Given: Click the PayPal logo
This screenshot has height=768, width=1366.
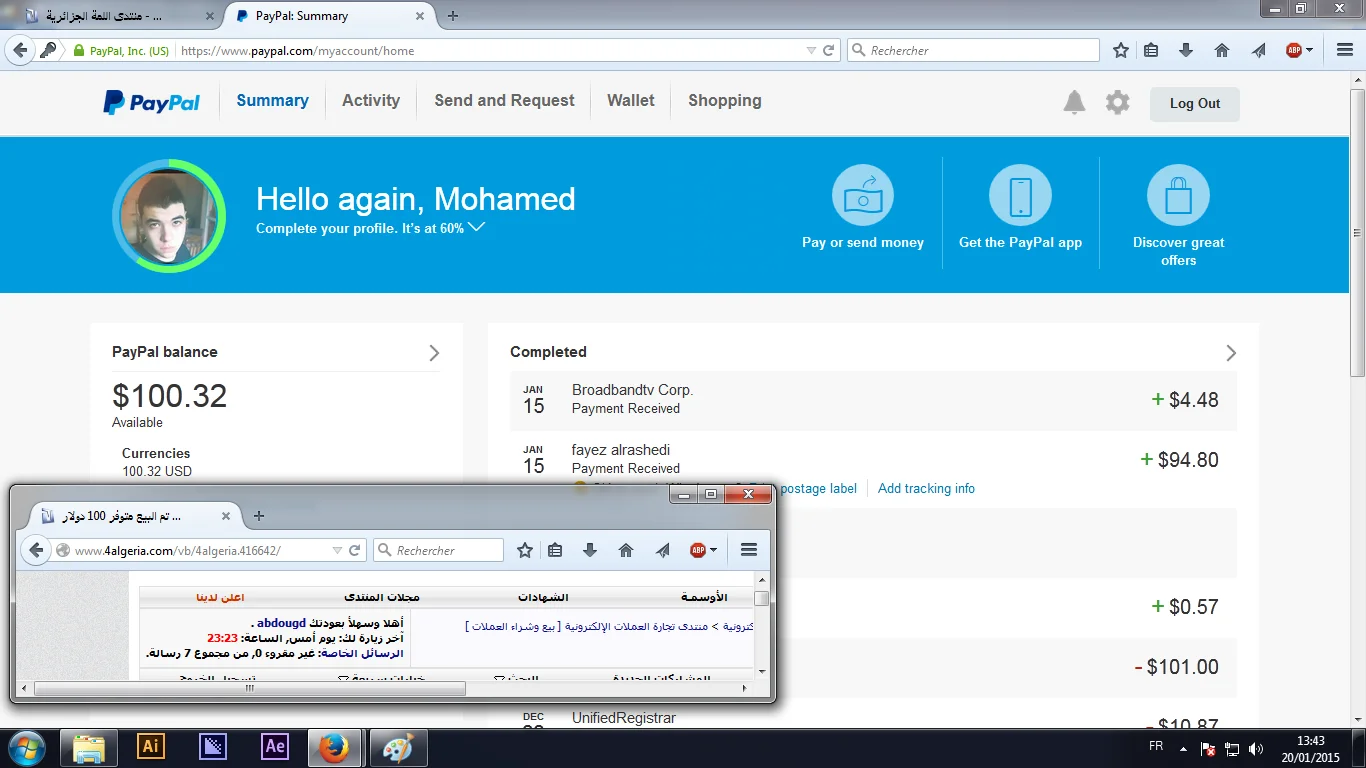Looking at the screenshot, I should pyautogui.click(x=152, y=102).
